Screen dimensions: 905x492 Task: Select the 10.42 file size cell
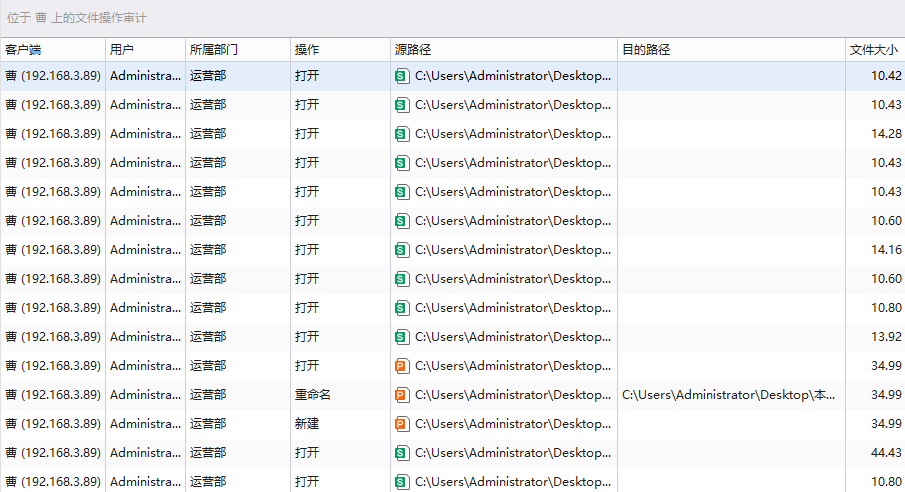(x=885, y=76)
